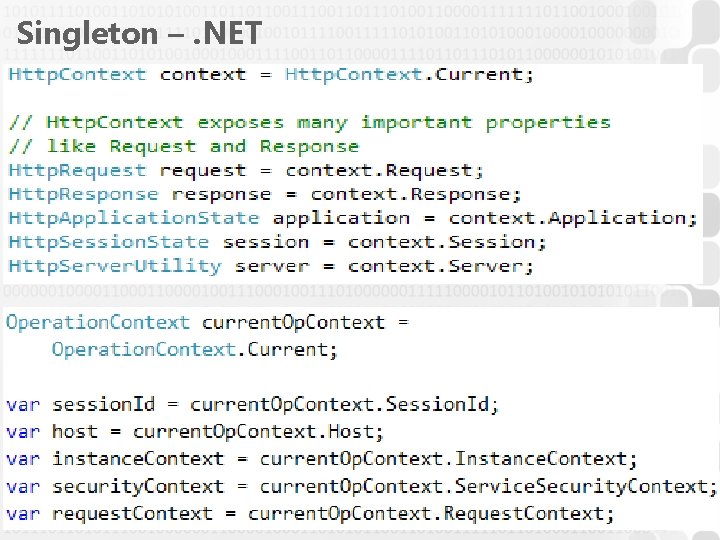Click the "context.Application" expression
This screenshot has height=540, width=720.
tap(570, 218)
